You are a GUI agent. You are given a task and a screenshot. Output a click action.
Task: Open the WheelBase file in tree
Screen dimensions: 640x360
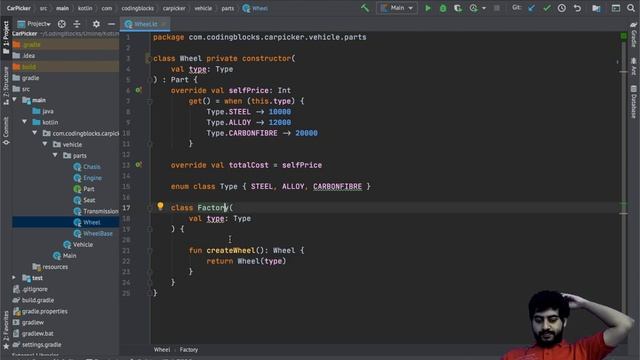[x=93, y=233]
